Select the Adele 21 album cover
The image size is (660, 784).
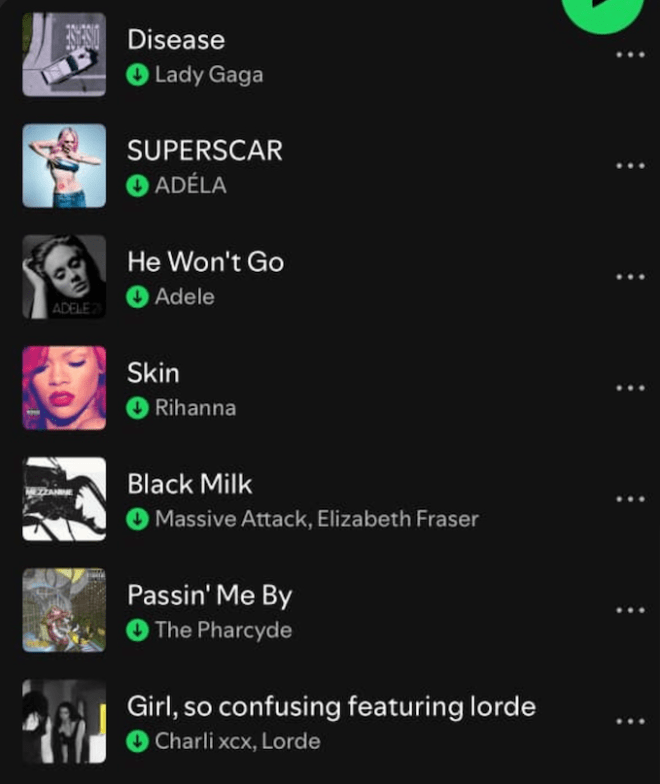[x=64, y=276]
